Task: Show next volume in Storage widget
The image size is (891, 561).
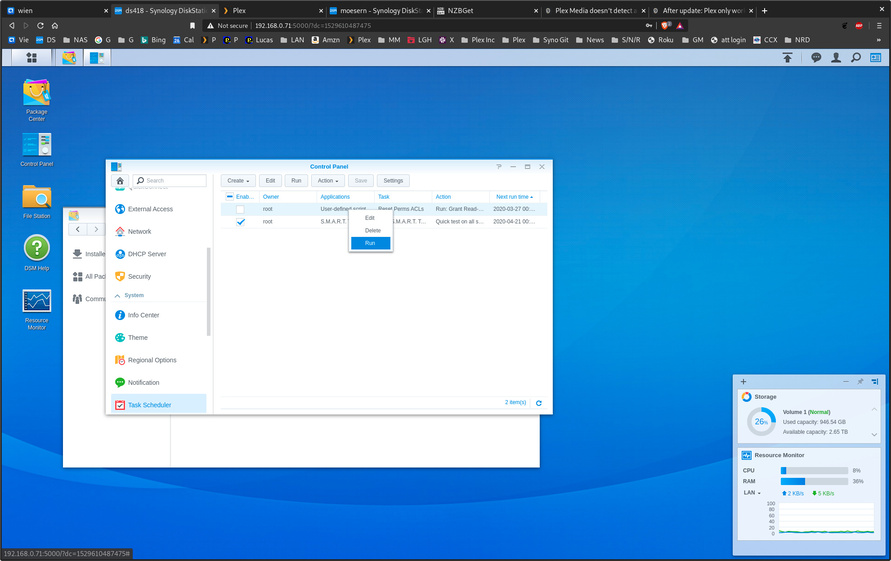Action: (874, 435)
